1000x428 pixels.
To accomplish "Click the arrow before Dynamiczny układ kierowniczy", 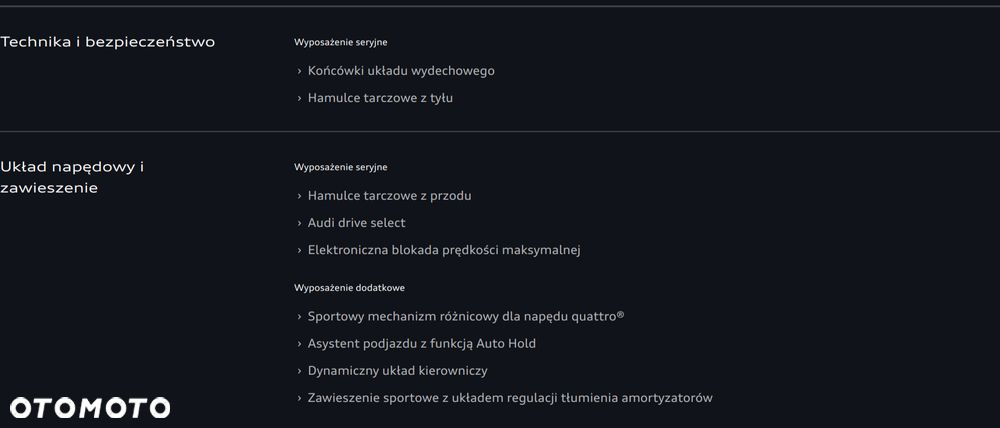I will click(299, 371).
